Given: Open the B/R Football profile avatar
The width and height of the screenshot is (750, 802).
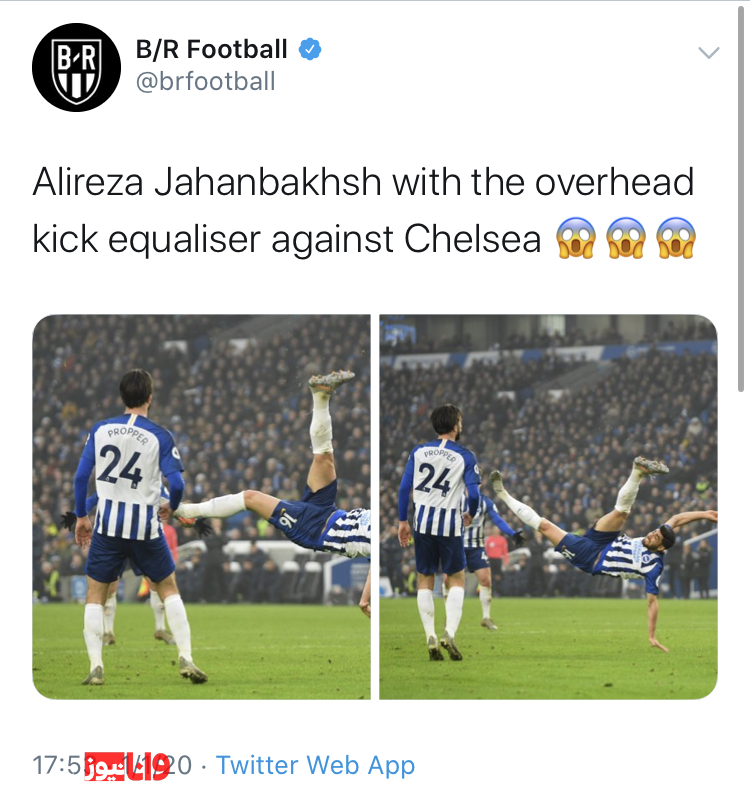Looking at the screenshot, I should pyautogui.click(x=76, y=67).
